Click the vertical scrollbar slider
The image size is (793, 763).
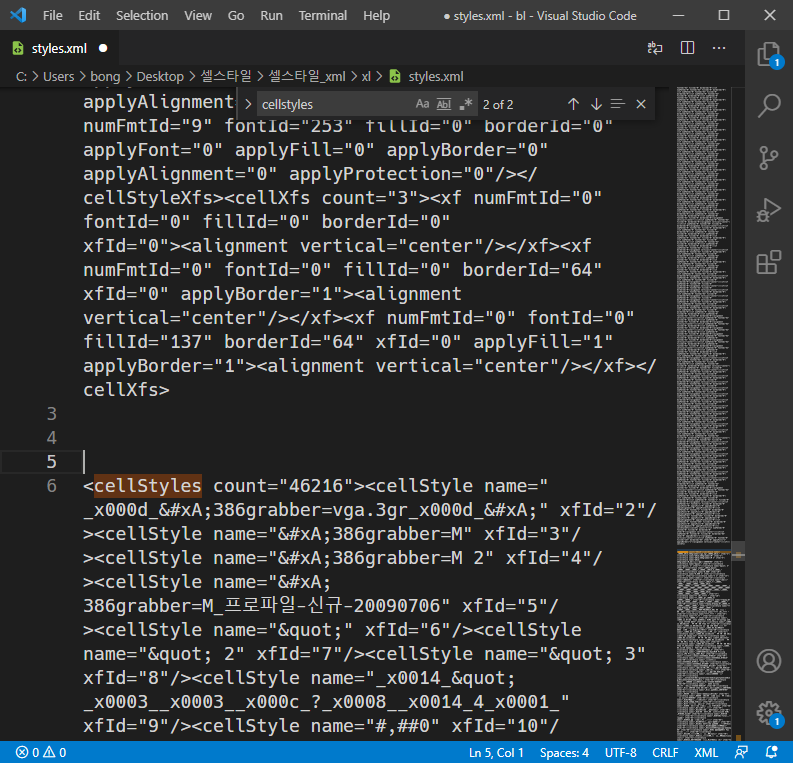pyautogui.click(x=738, y=550)
